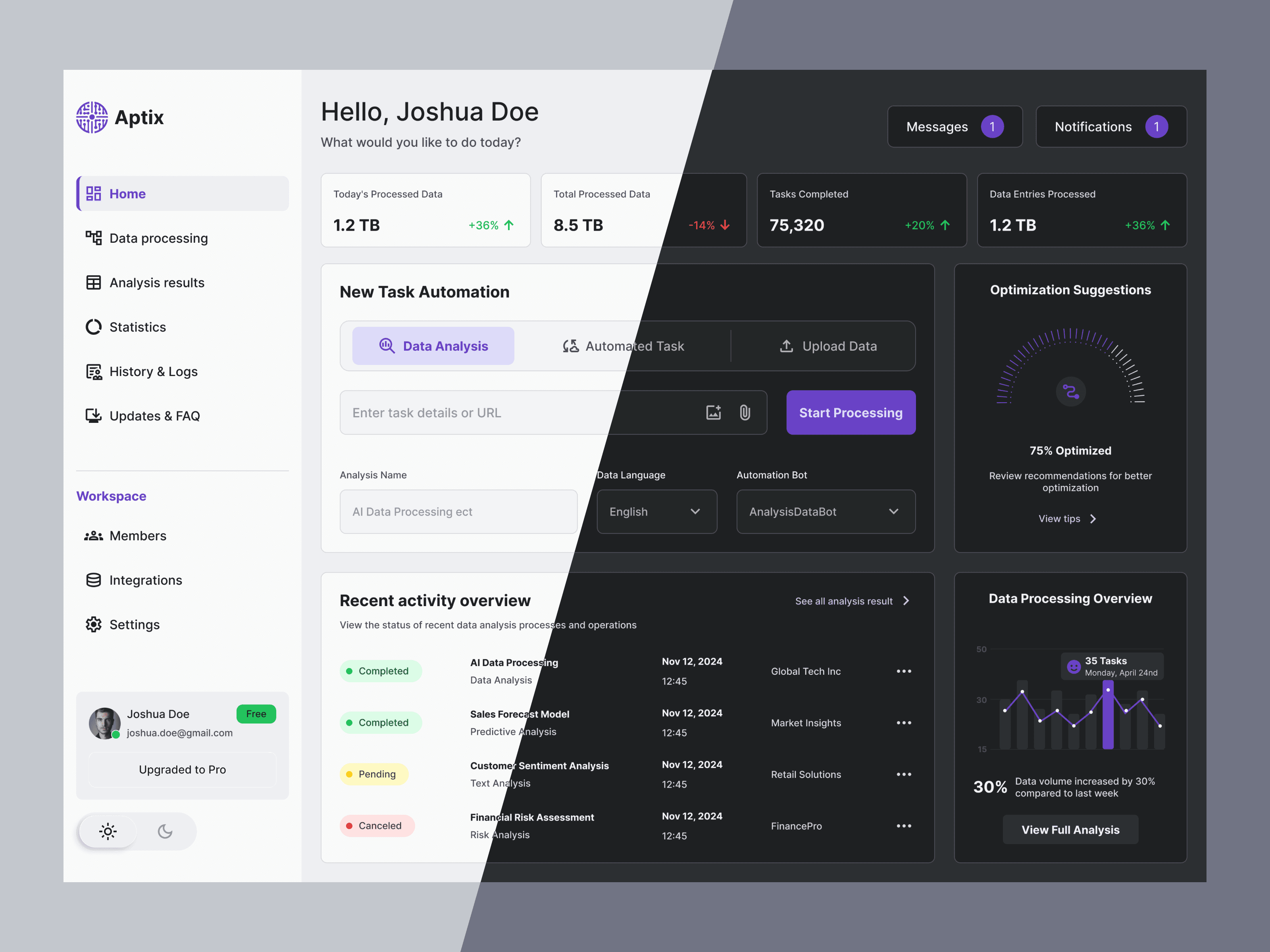Click the image upload icon in task field

713,412
